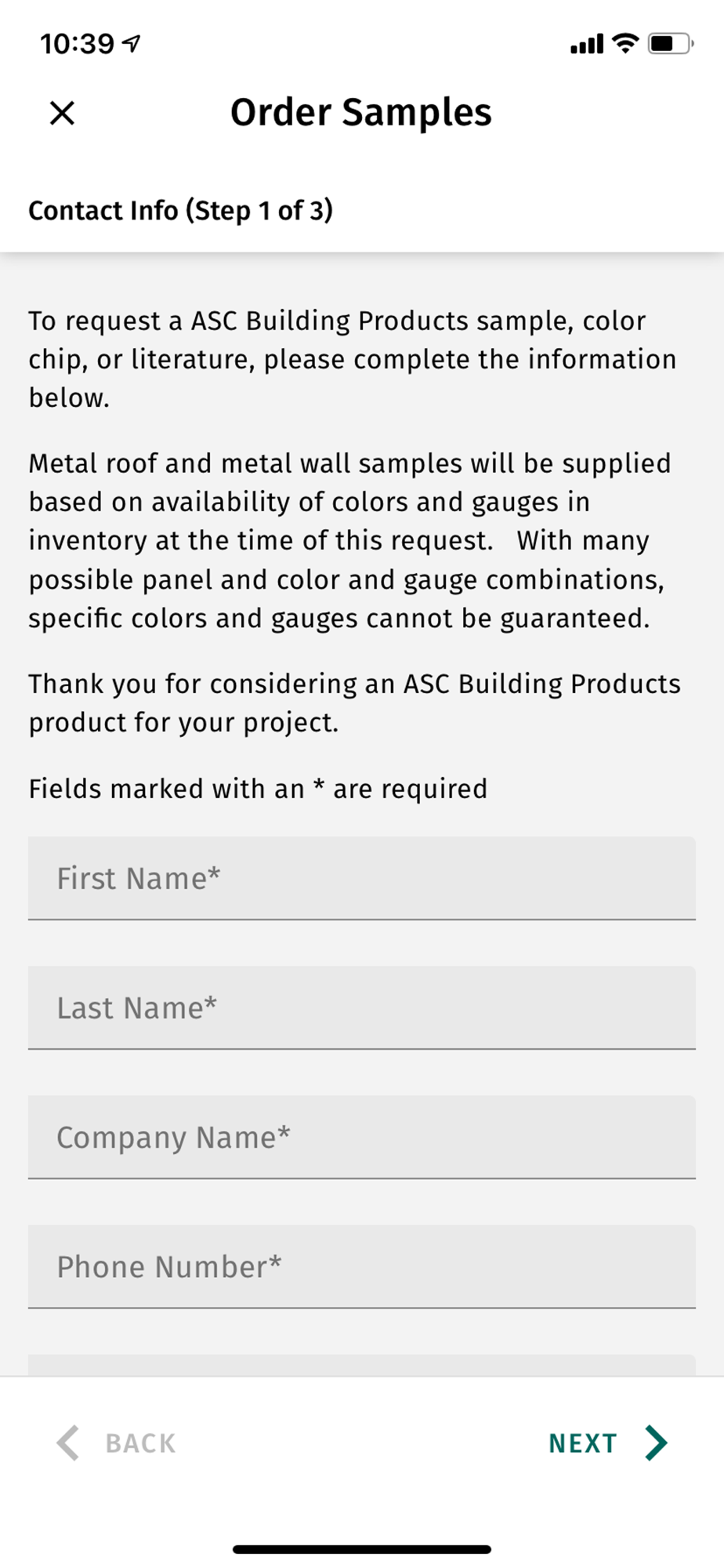Focus the First Name input field
This screenshot has height=1568, width=724.
(362, 878)
